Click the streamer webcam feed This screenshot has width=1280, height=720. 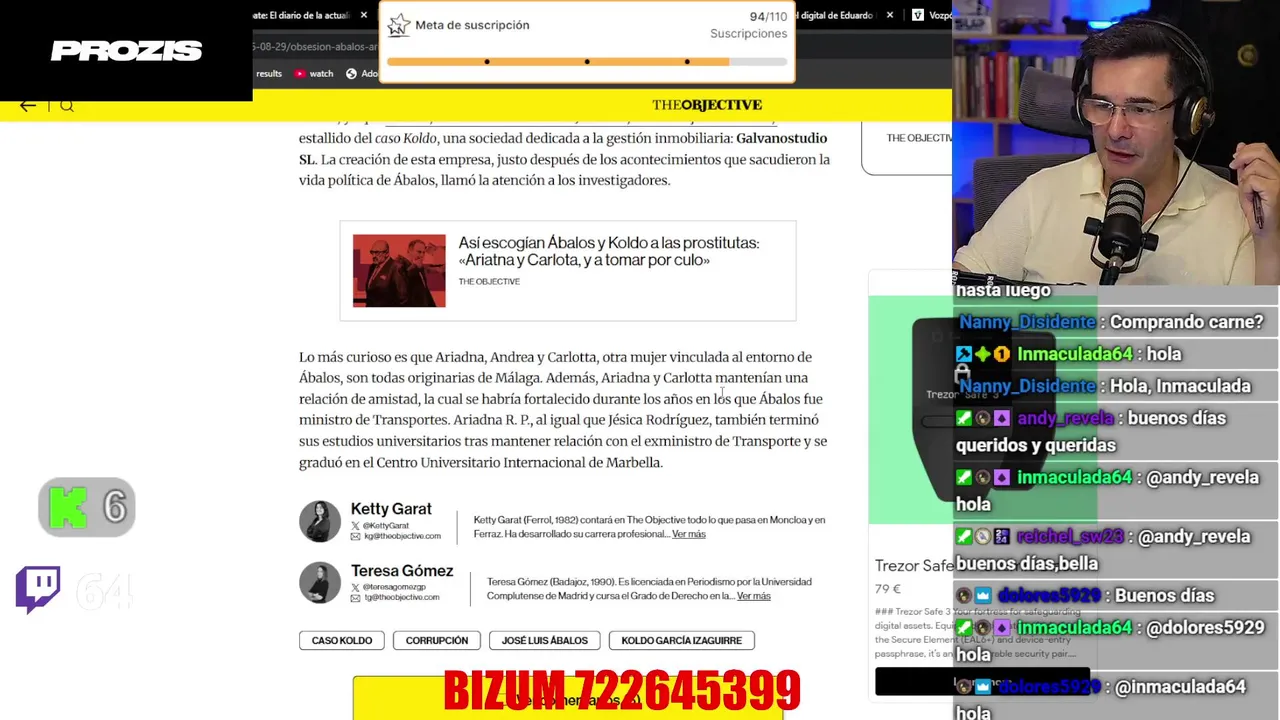pos(1116,142)
